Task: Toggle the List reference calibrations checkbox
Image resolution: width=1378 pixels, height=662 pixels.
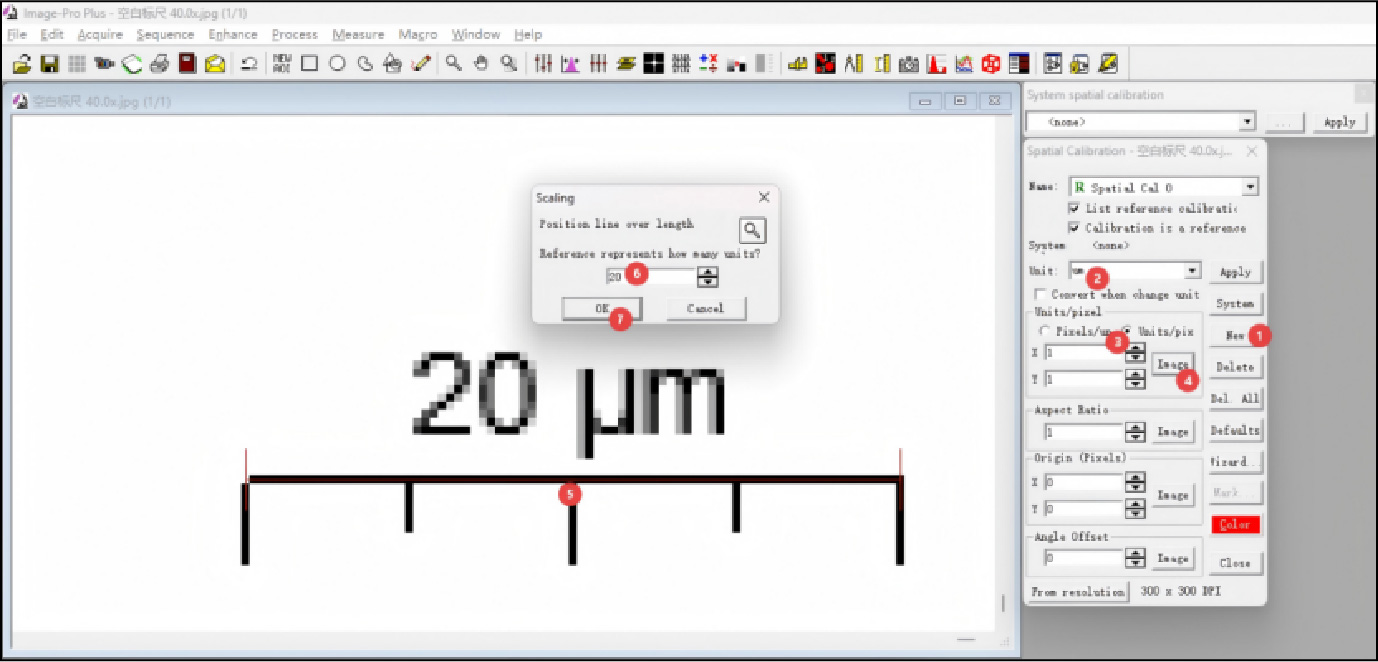Action: tap(1074, 208)
